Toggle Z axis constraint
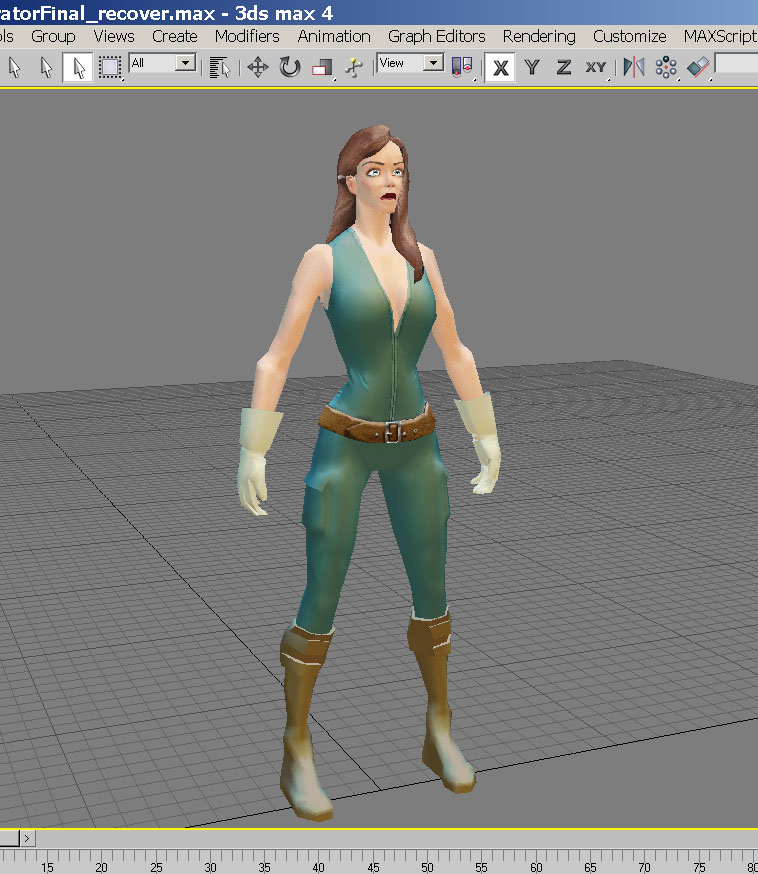Viewport: 758px width, 874px height. click(x=564, y=67)
